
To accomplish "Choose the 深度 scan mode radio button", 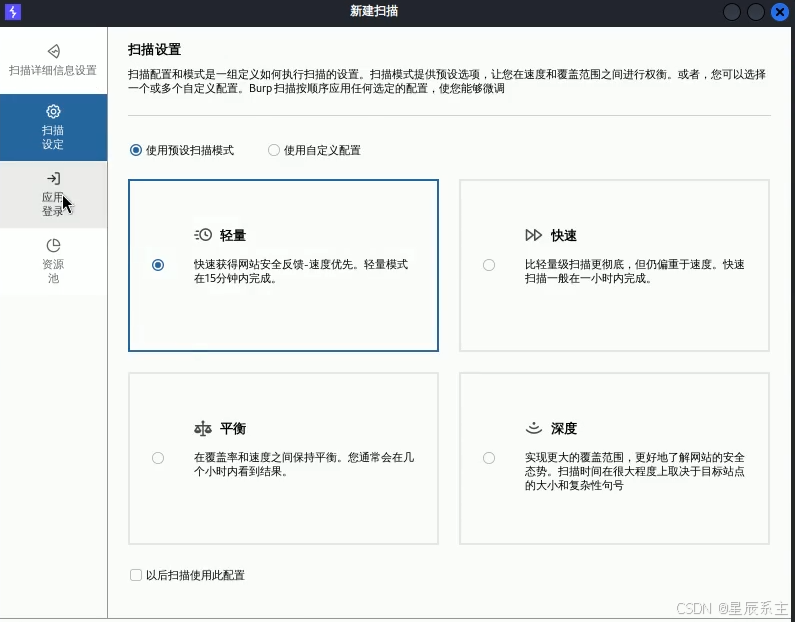I will [489, 458].
